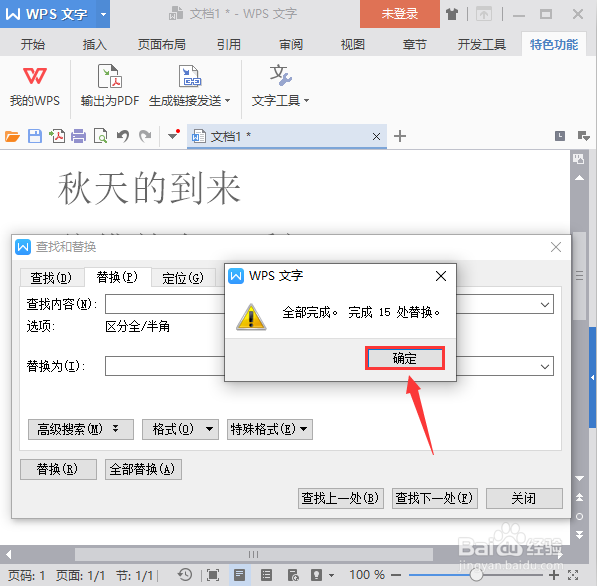Click the history clock icon in status bar
597x586 pixels.
(185, 575)
